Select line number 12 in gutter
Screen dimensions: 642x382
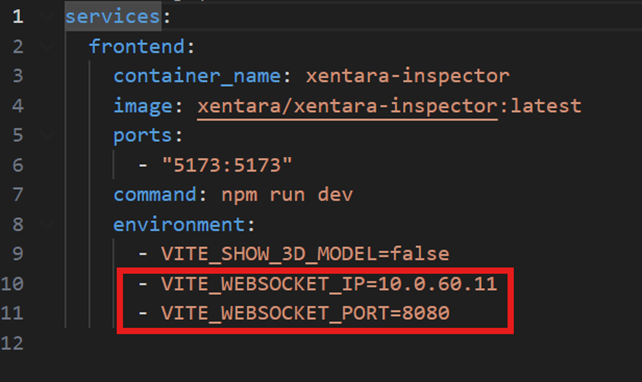(x=12, y=344)
